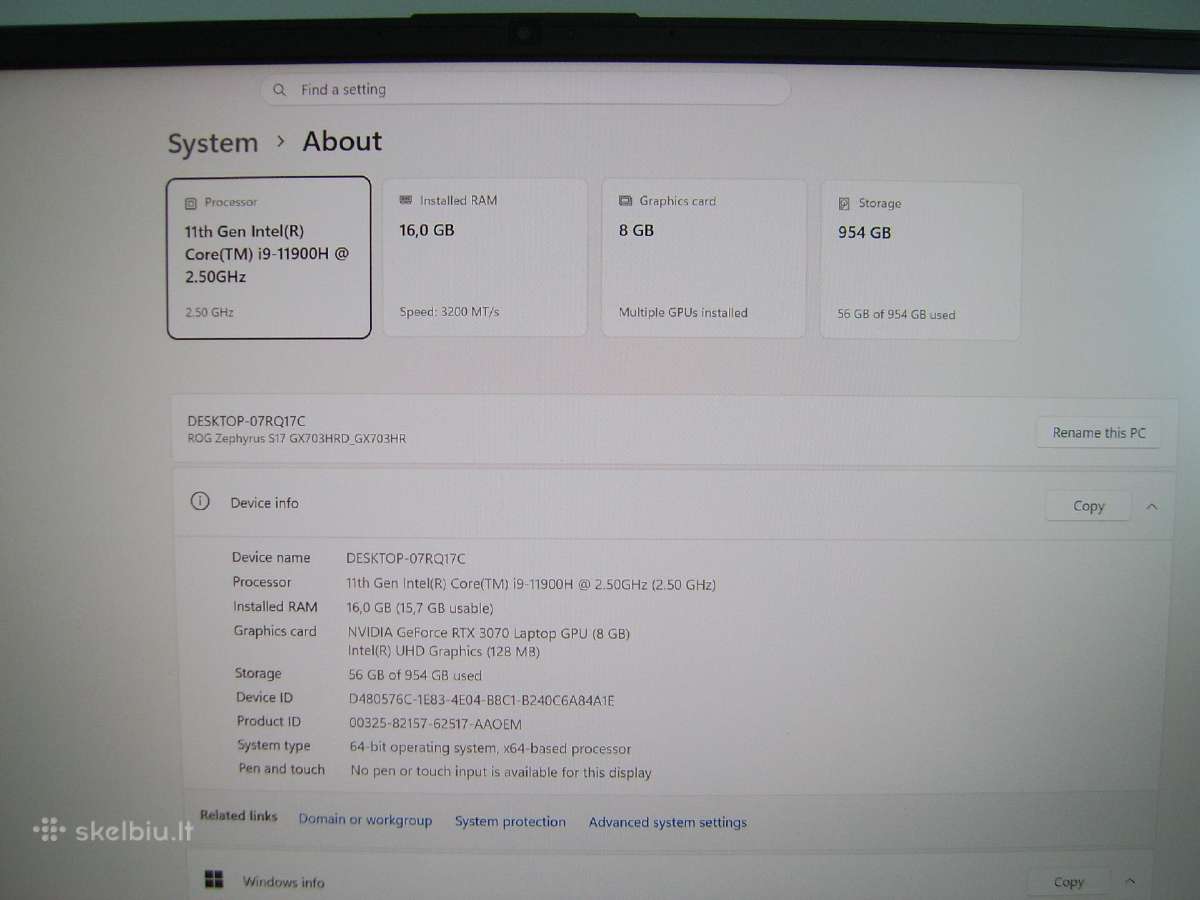Click the Storage drive icon
Viewport: 1200px width, 900px height.
tap(844, 204)
